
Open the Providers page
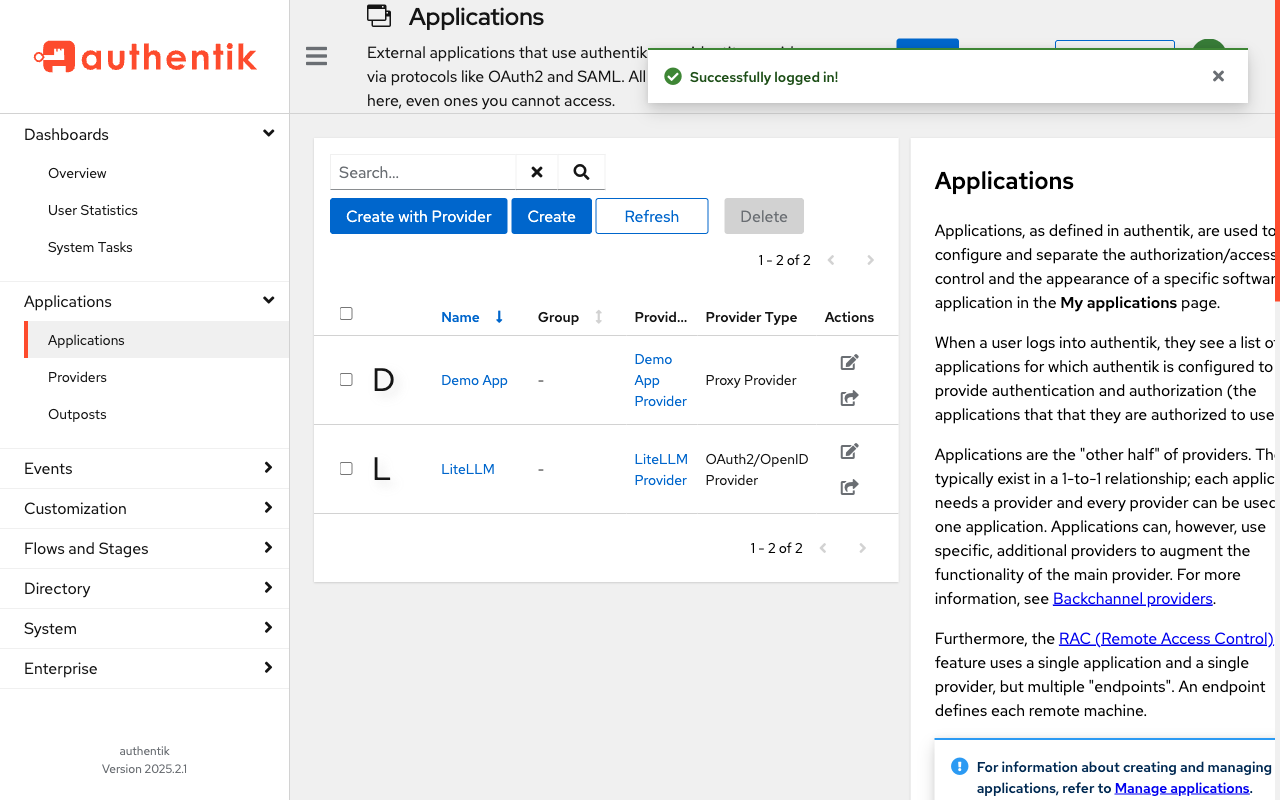[x=77, y=377]
